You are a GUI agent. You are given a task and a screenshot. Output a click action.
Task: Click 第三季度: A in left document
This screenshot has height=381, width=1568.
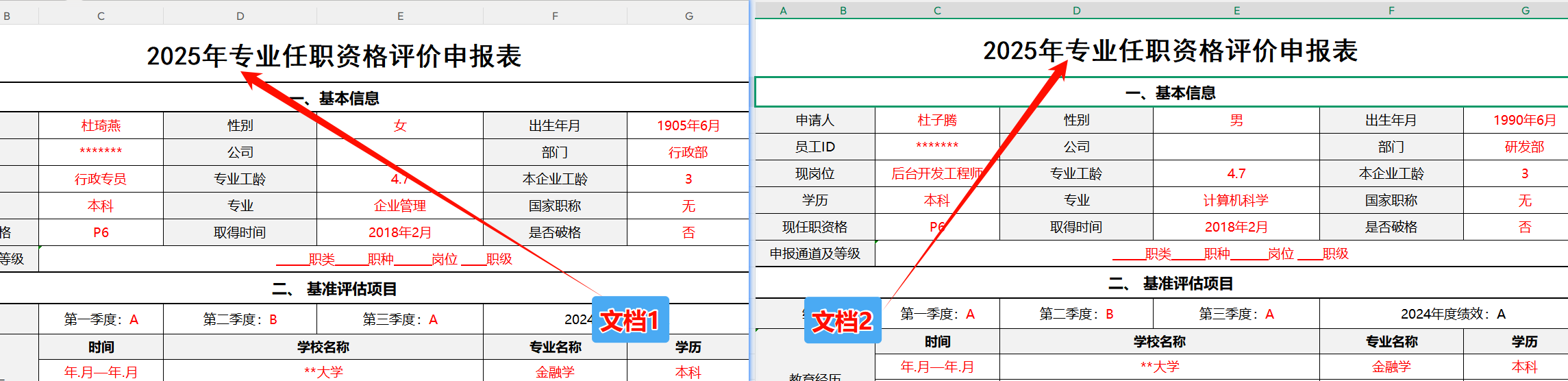(x=400, y=319)
